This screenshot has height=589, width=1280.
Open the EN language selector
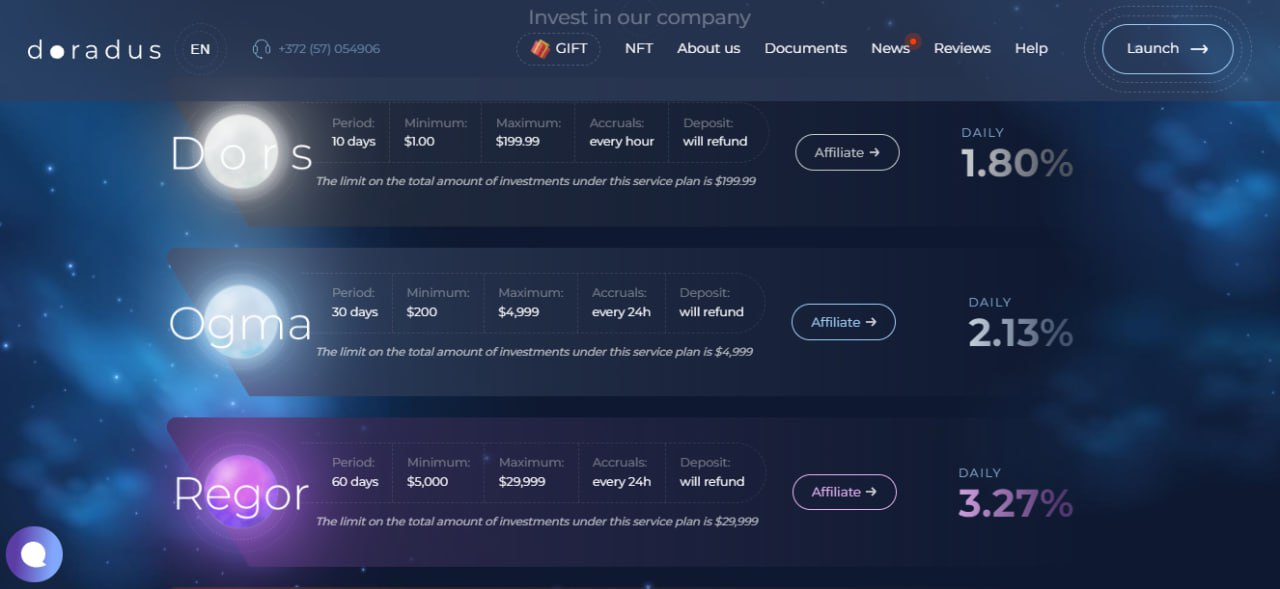[200, 49]
